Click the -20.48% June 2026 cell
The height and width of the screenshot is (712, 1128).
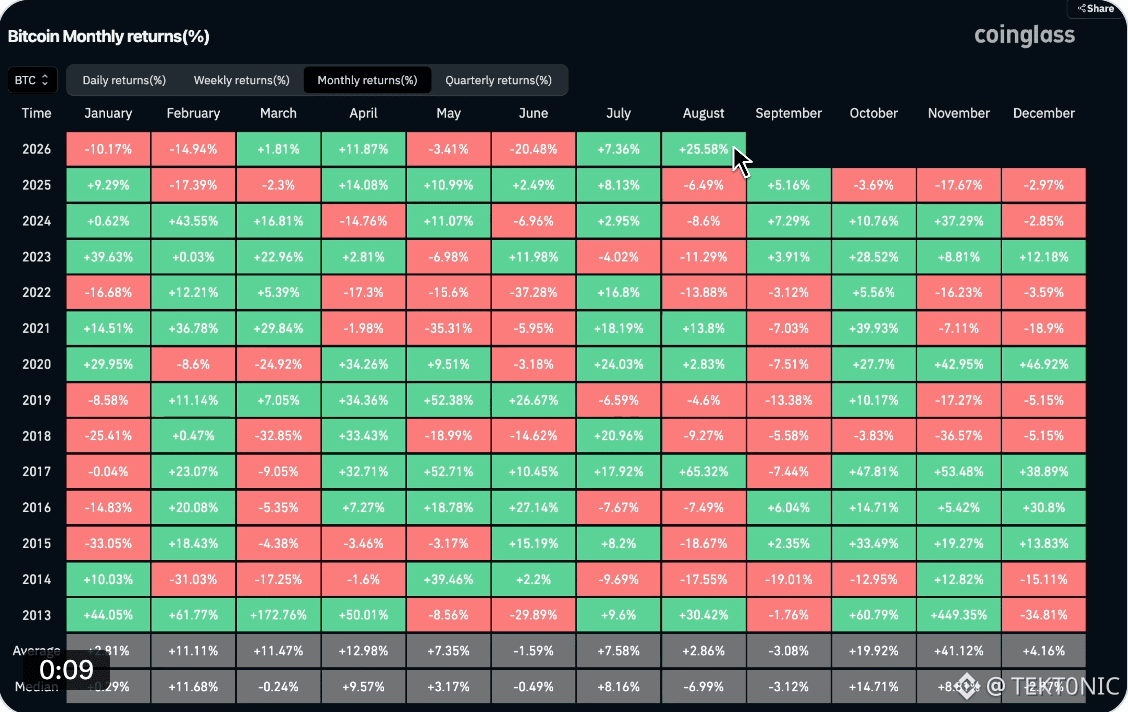point(533,149)
